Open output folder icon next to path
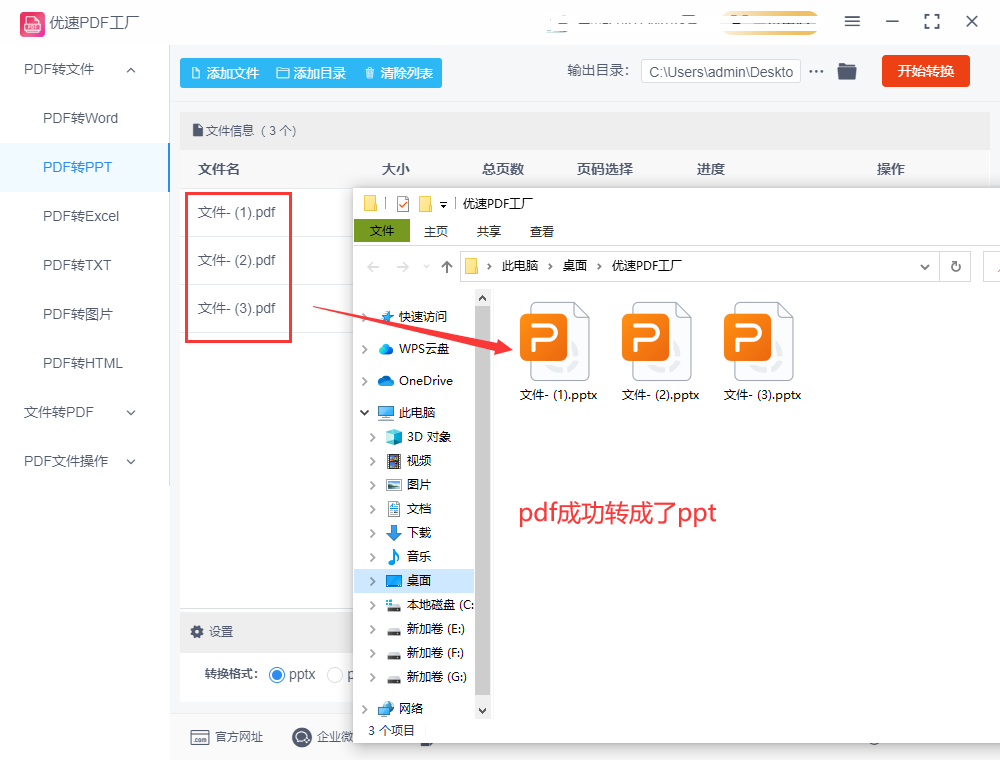This screenshot has height=760, width=1000. click(847, 71)
